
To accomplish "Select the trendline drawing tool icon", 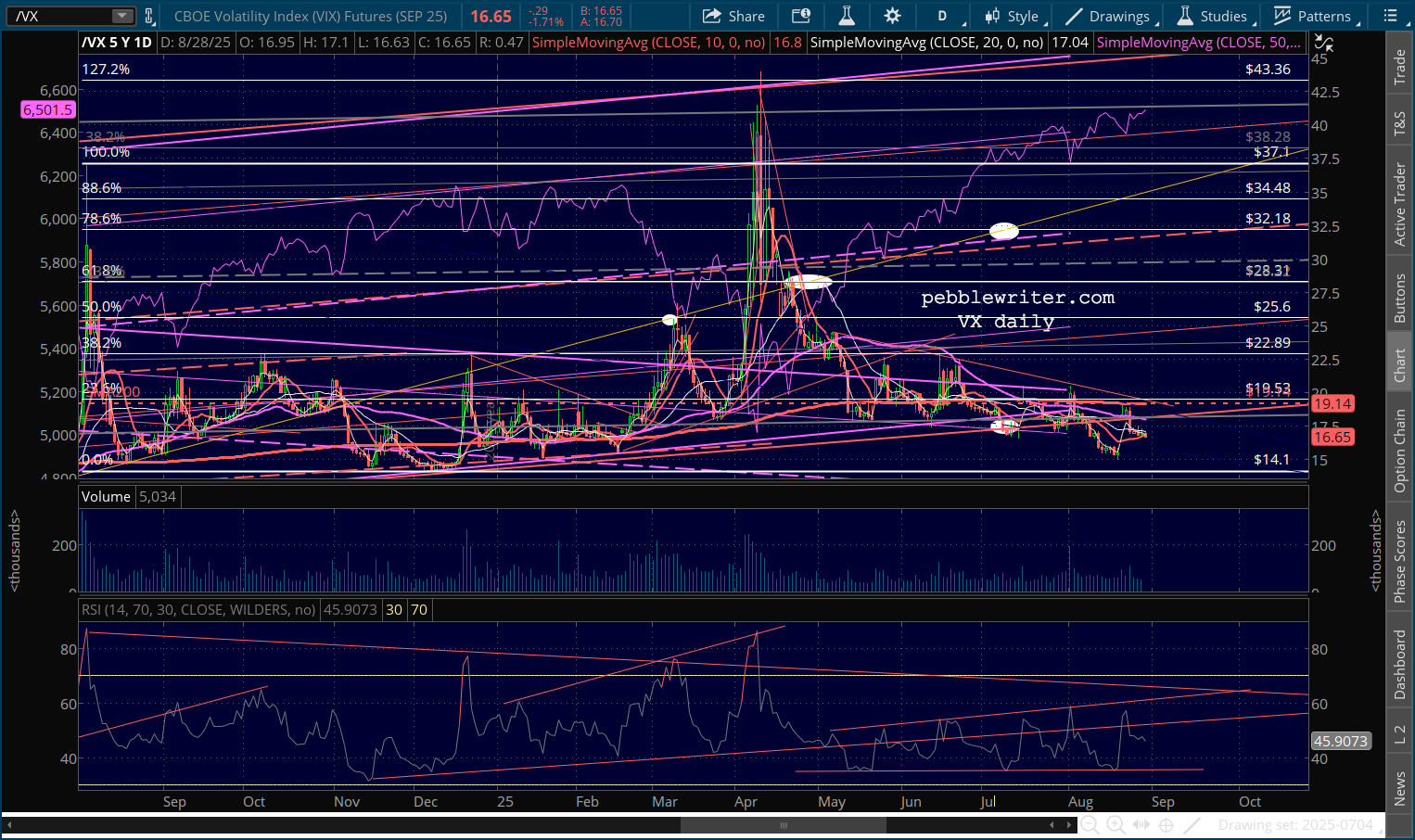I will [x=1192, y=825].
